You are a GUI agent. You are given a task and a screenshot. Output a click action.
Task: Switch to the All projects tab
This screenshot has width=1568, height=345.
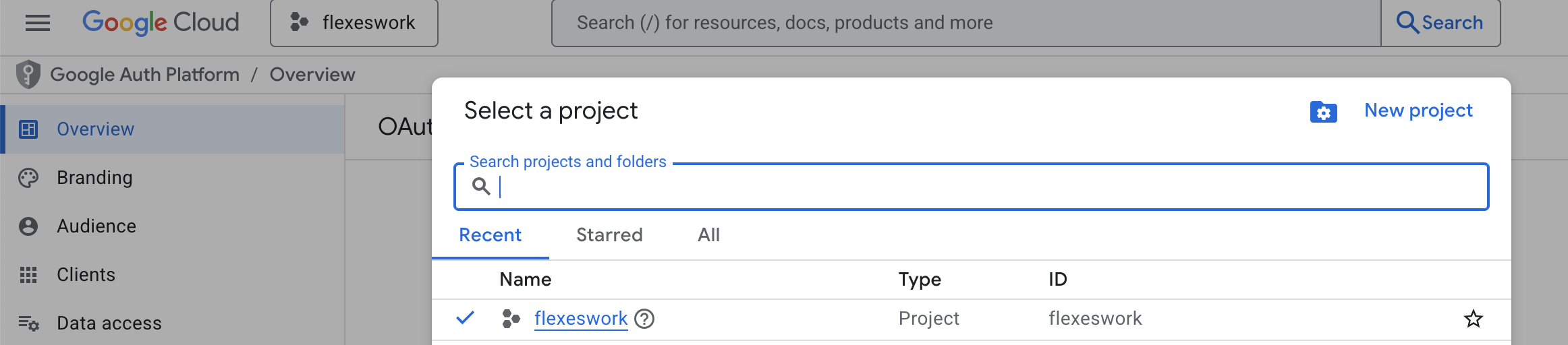click(708, 235)
